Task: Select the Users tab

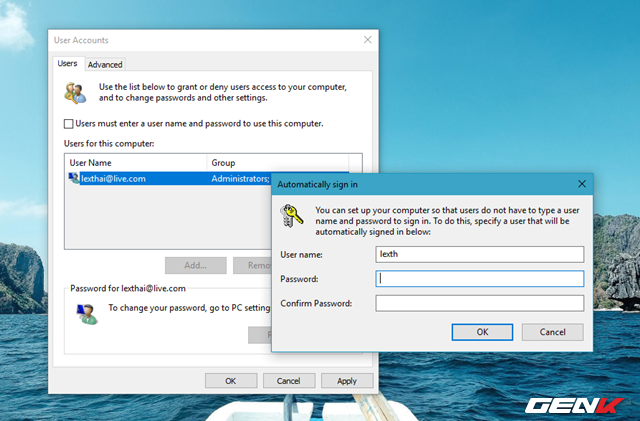Action: point(67,63)
